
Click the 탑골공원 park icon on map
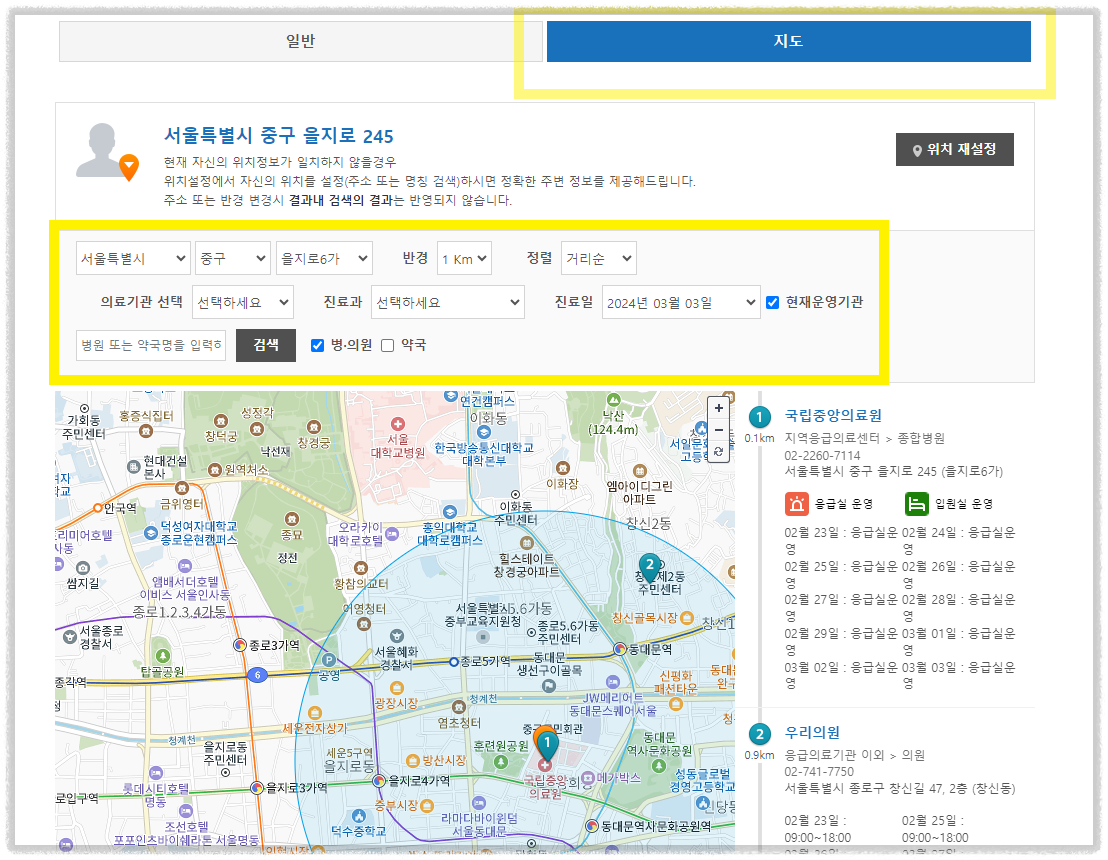point(163,656)
